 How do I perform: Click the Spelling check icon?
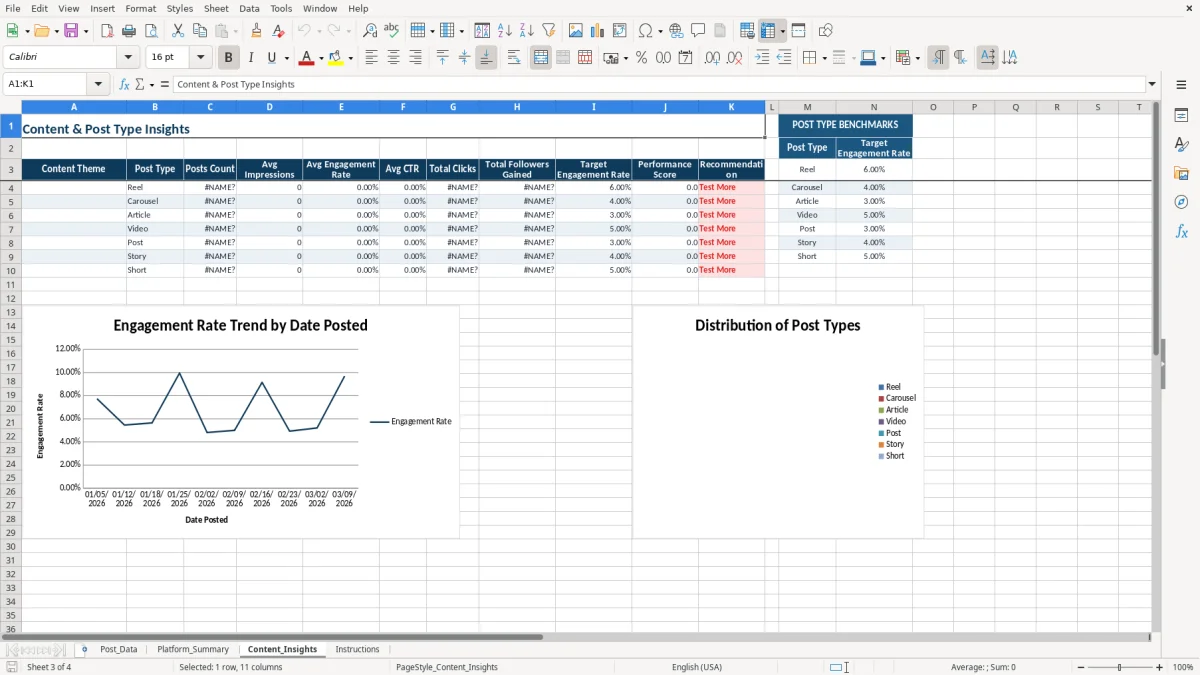pos(392,31)
